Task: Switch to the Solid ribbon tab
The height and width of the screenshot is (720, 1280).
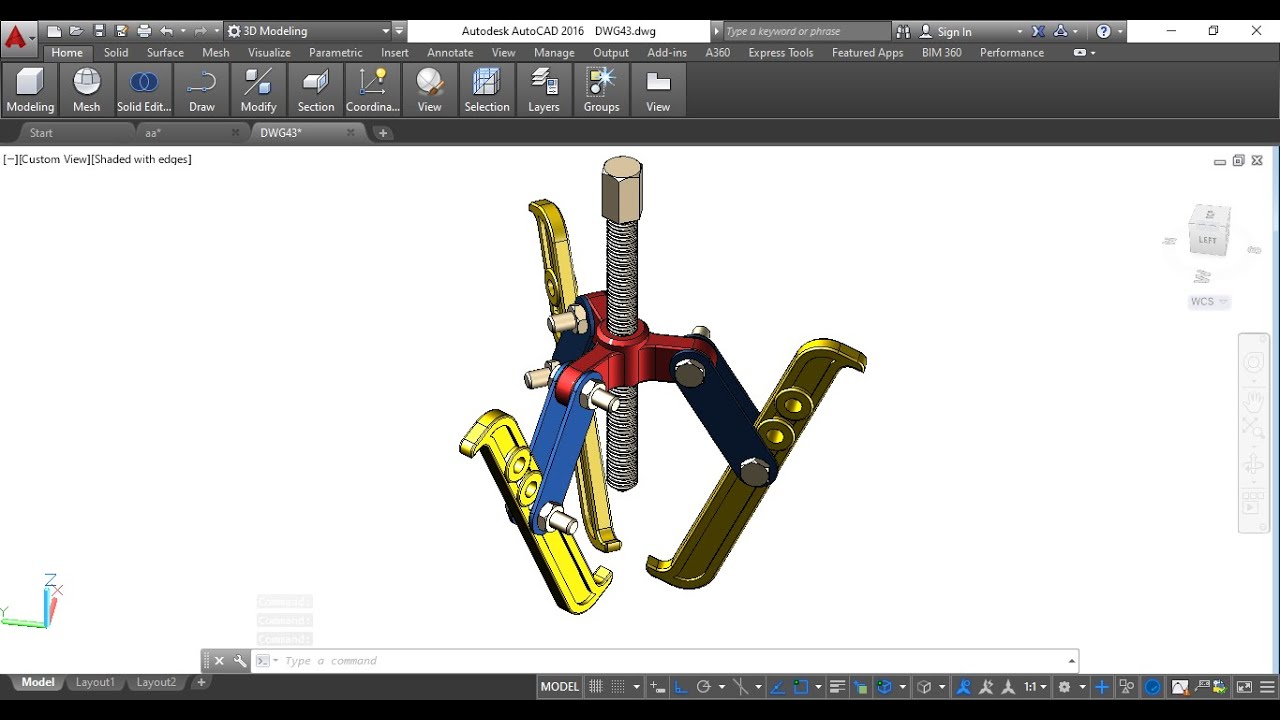Action: click(116, 52)
